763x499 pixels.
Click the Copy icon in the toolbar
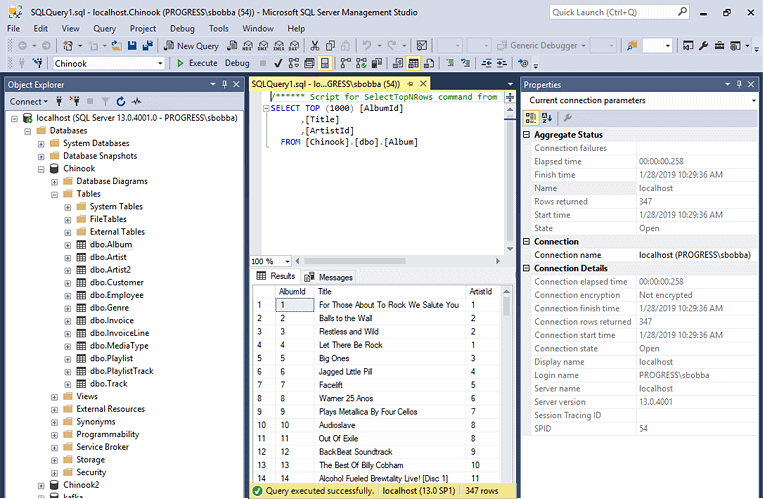(x=330, y=46)
